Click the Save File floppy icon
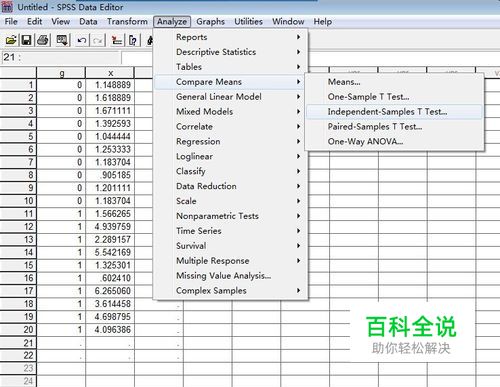The image size is (500, 387). (x=26, y=40)
